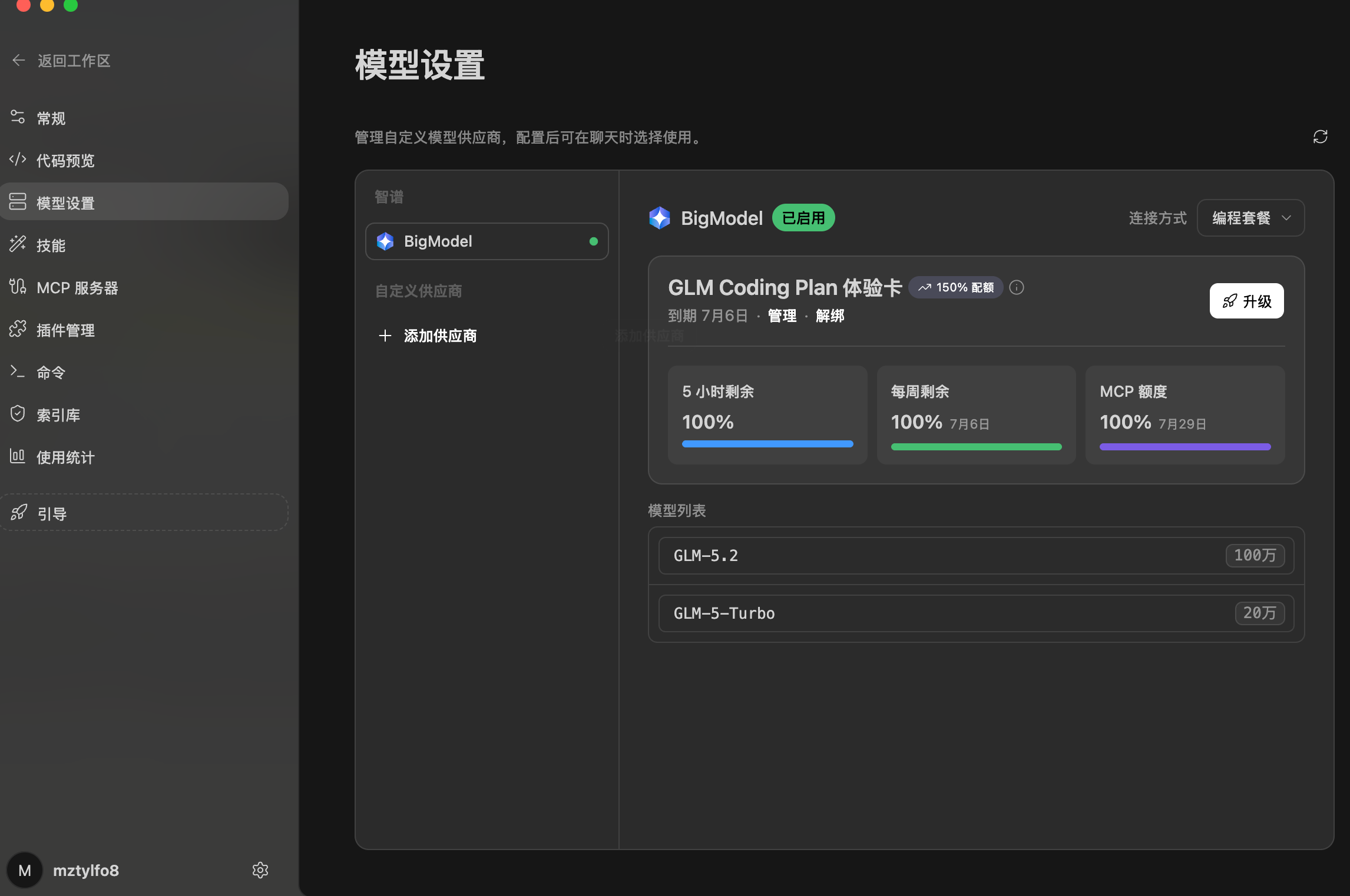Viewport: 1350px width, 896px height.
Task: Click the purple MCP 额度 progress bar
Action: point(1185,447)
